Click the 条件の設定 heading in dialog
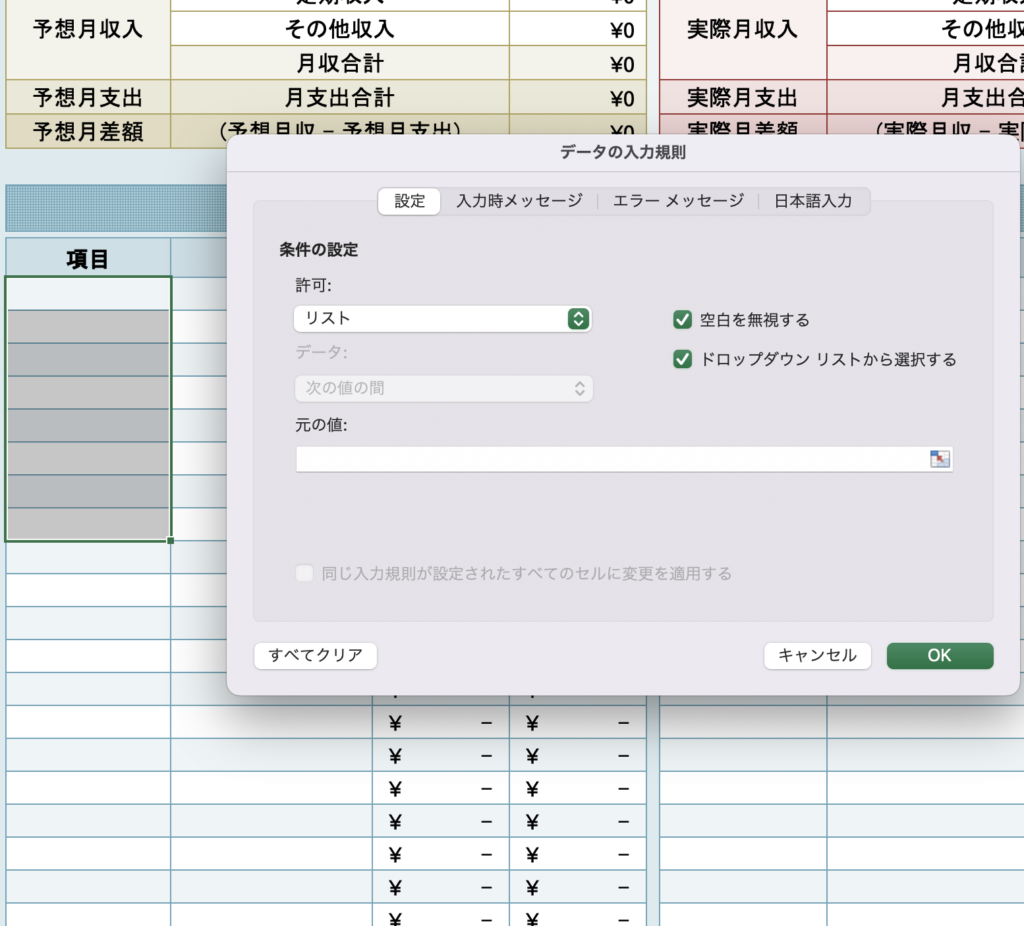 point(319,249)
